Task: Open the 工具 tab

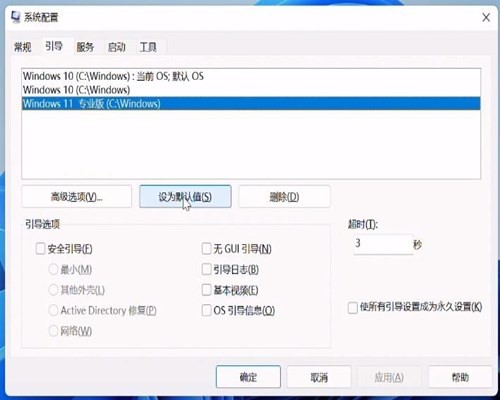Action: [148, 47]
